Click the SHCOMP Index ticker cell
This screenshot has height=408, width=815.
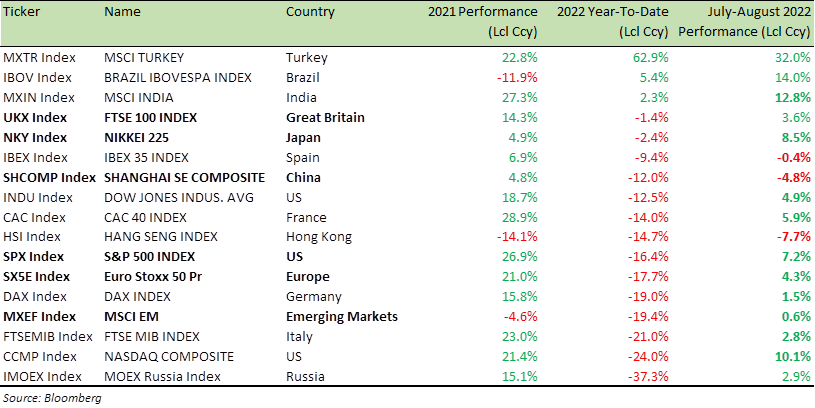49,178
